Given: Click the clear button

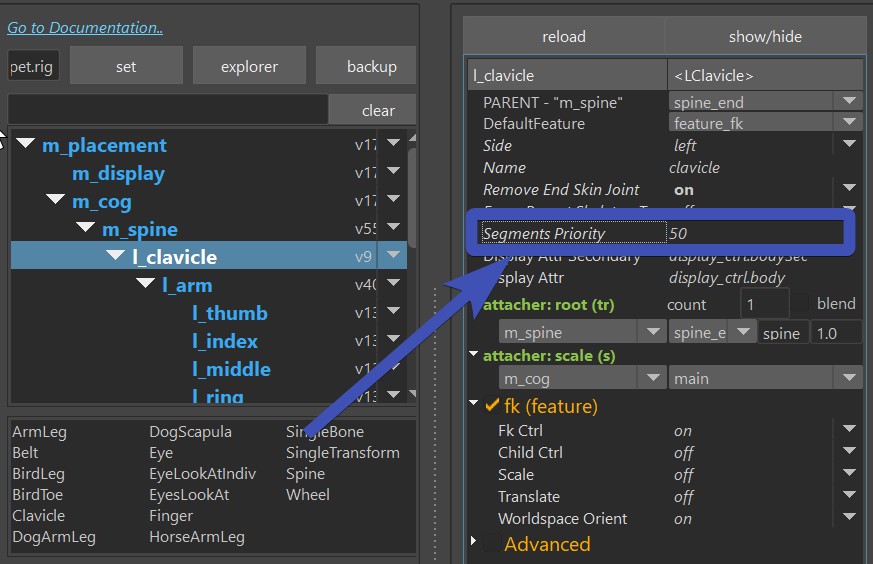Looking at the screenshot, I should click(377, 111).
